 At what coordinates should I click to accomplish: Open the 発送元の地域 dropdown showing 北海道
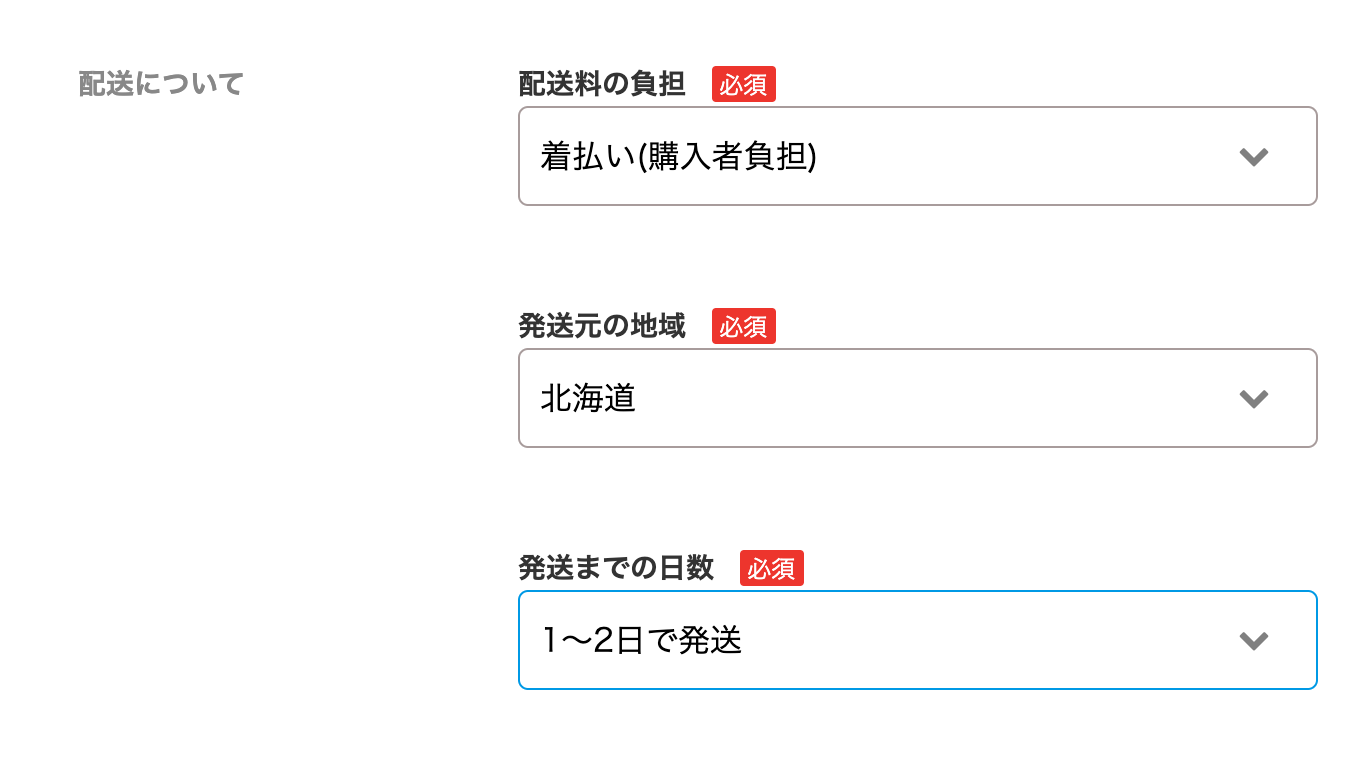click(x=917, y=398)
